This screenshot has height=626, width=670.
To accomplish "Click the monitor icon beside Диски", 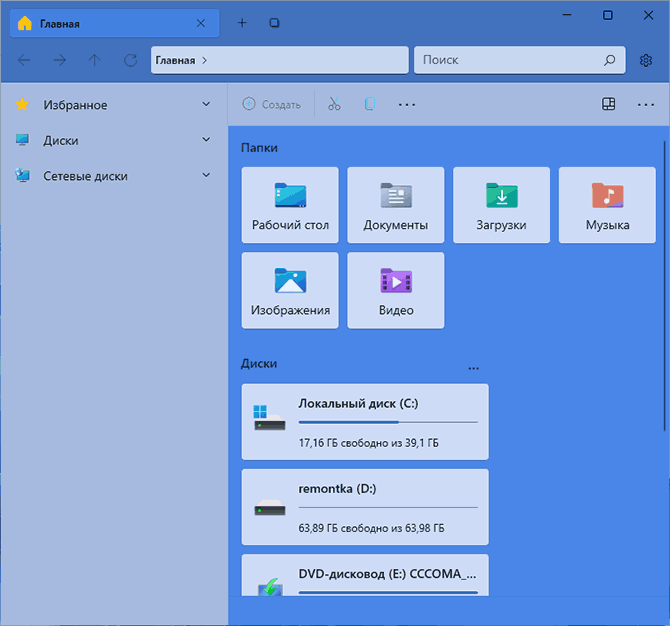I will 22,140.
